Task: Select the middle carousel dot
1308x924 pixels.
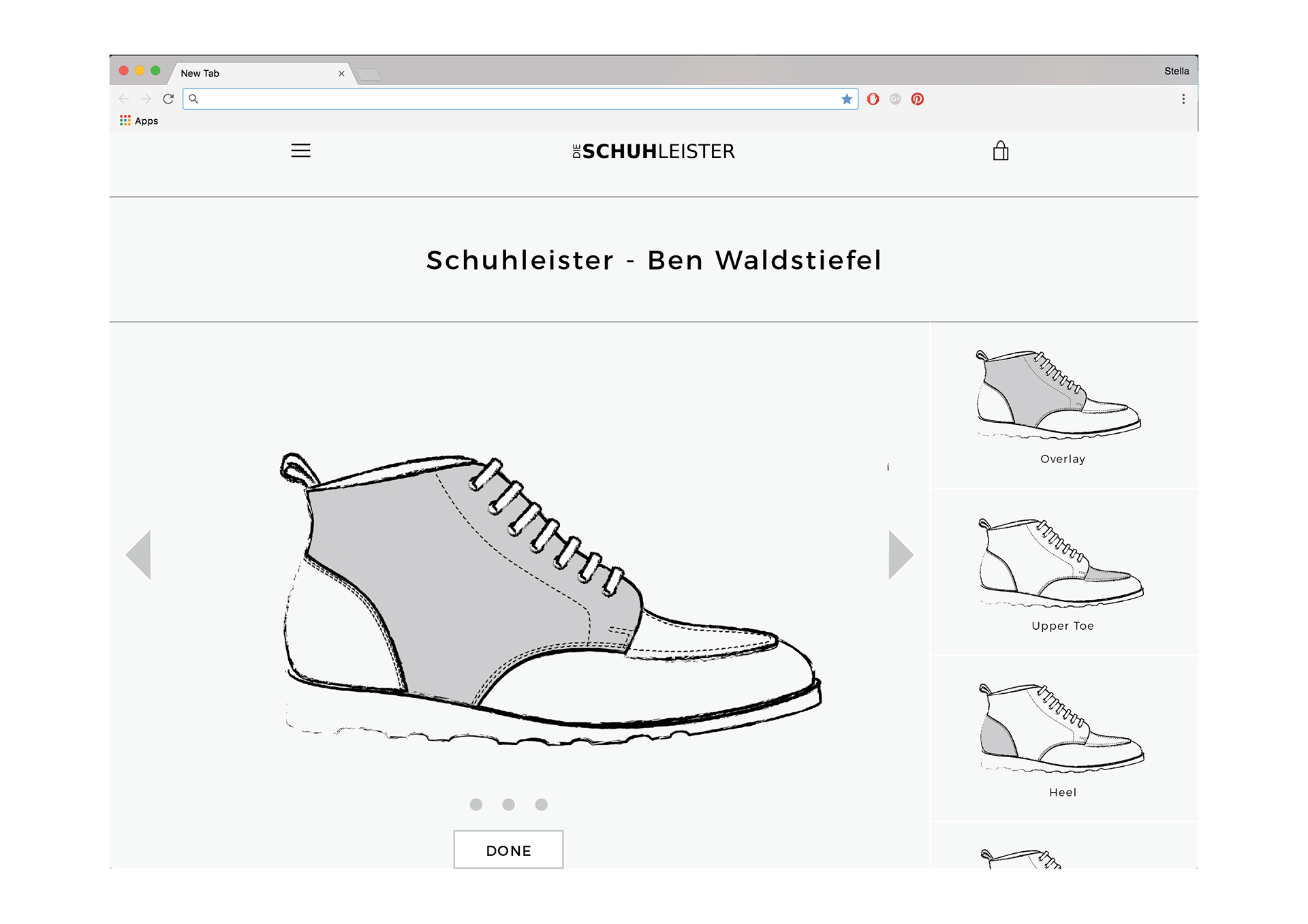Action: (x=508, y=804)
